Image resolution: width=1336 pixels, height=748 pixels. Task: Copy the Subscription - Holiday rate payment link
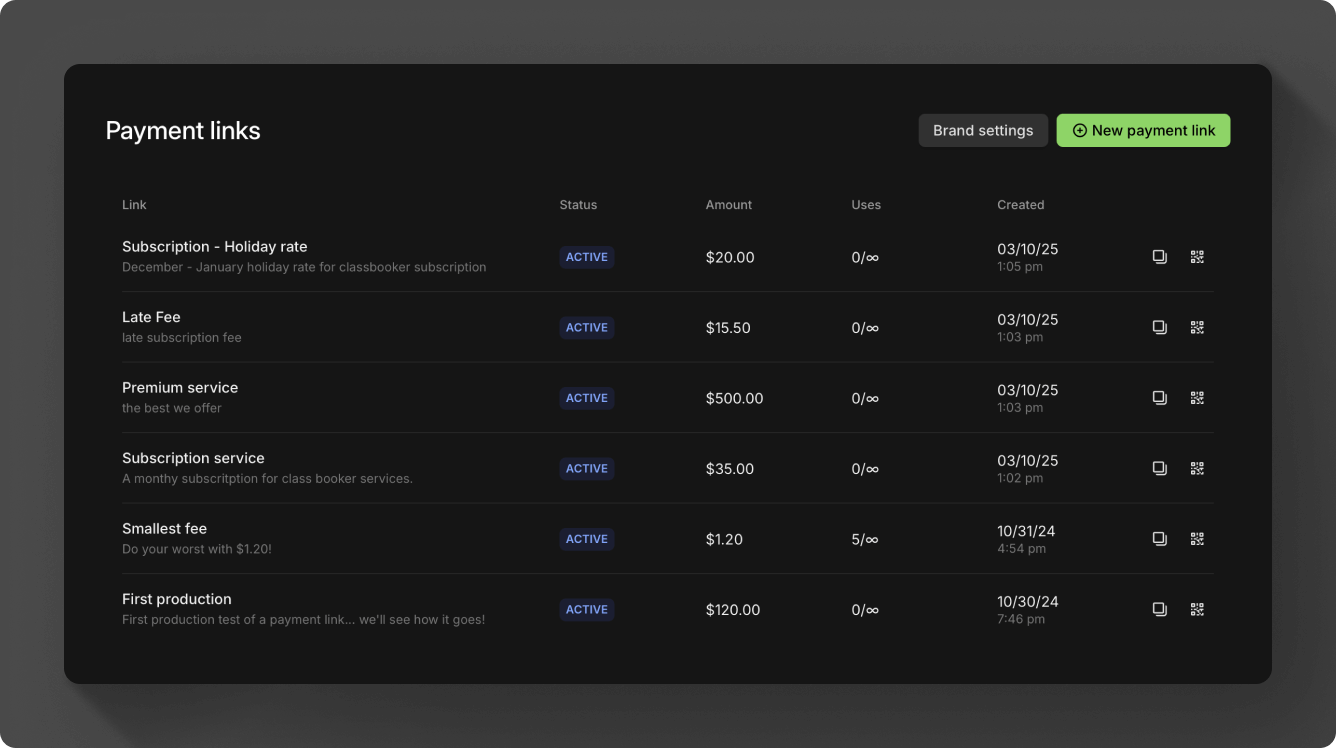(1159, 257)
